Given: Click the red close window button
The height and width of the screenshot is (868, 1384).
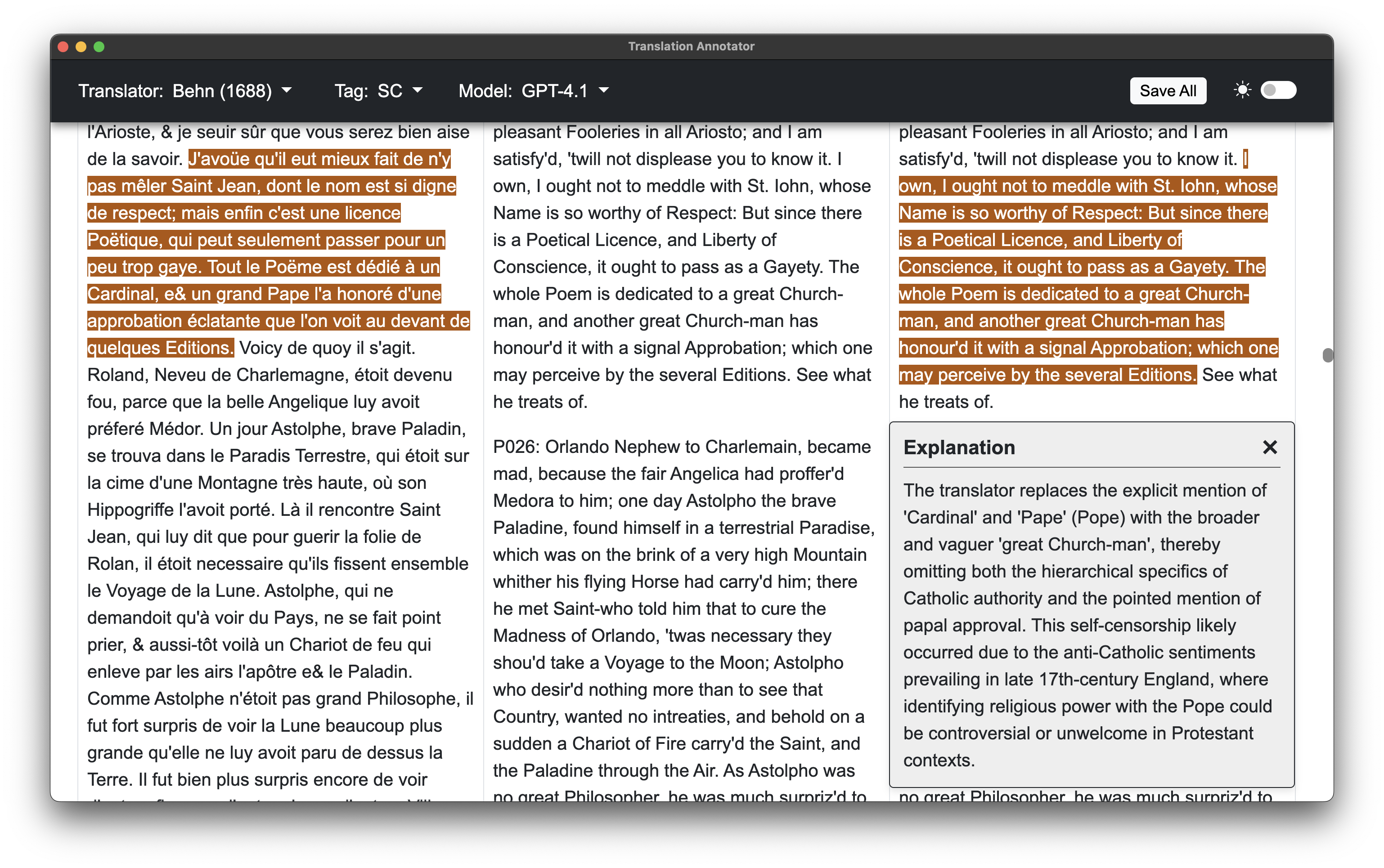Looking at the screenshot, I should coord(64,46).
